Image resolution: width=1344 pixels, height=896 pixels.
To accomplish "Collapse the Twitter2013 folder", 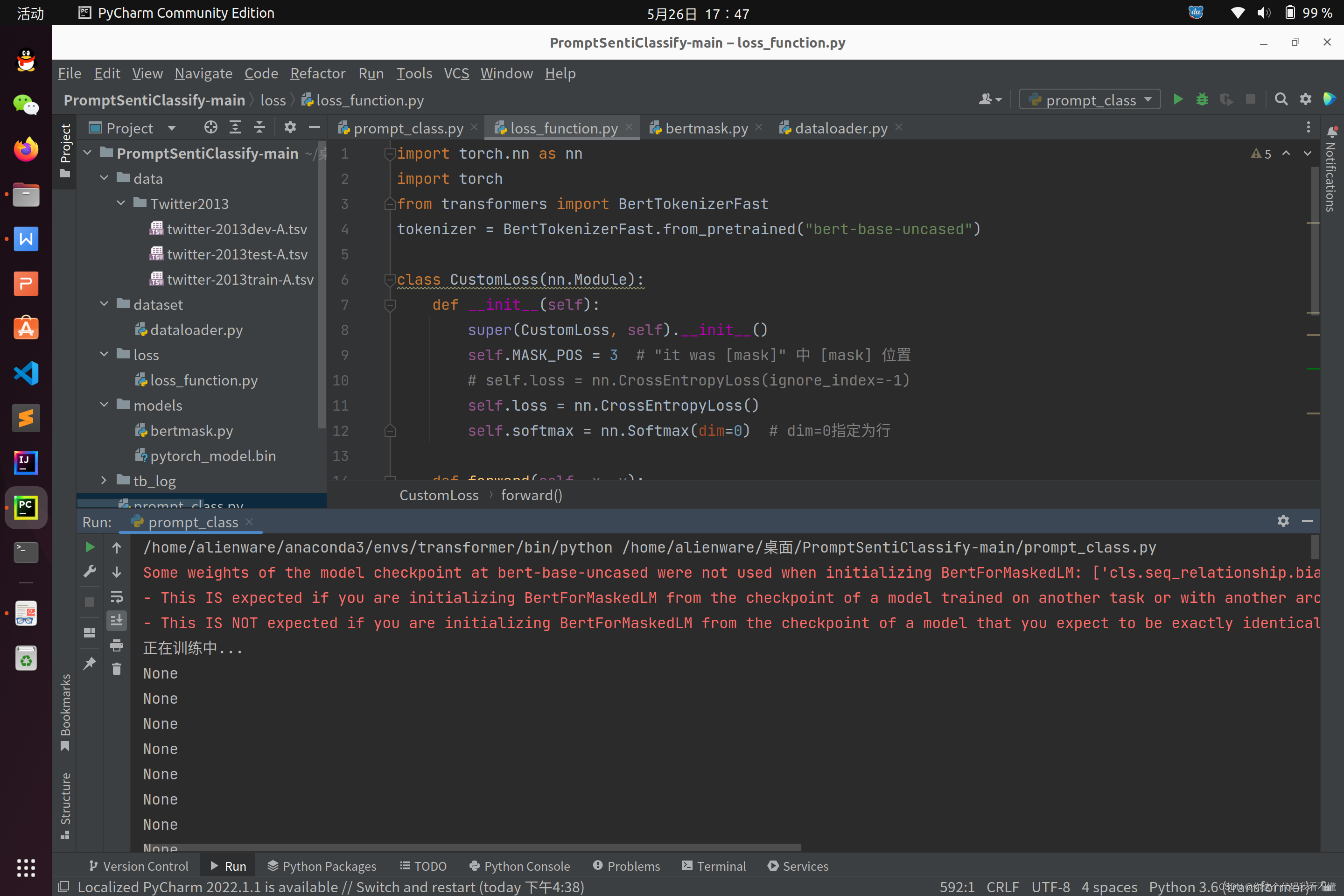I will [120, 203].
